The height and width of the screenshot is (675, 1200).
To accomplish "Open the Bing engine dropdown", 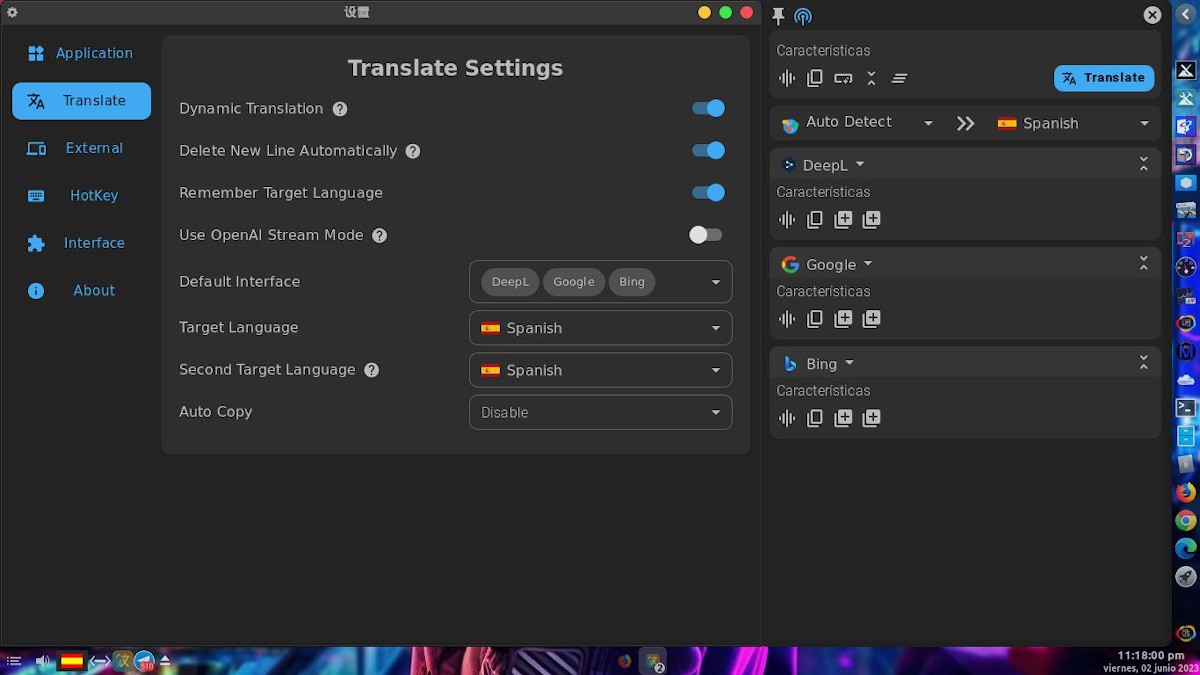I will [x=819, y=364].
